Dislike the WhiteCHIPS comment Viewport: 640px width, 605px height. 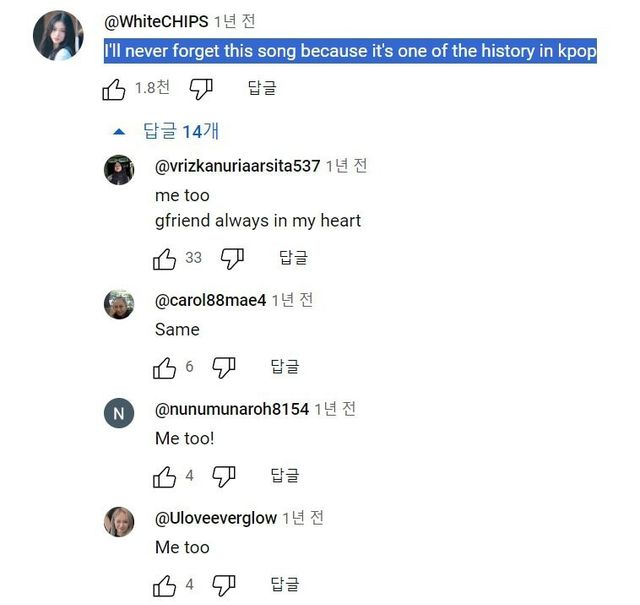(202, 89)
